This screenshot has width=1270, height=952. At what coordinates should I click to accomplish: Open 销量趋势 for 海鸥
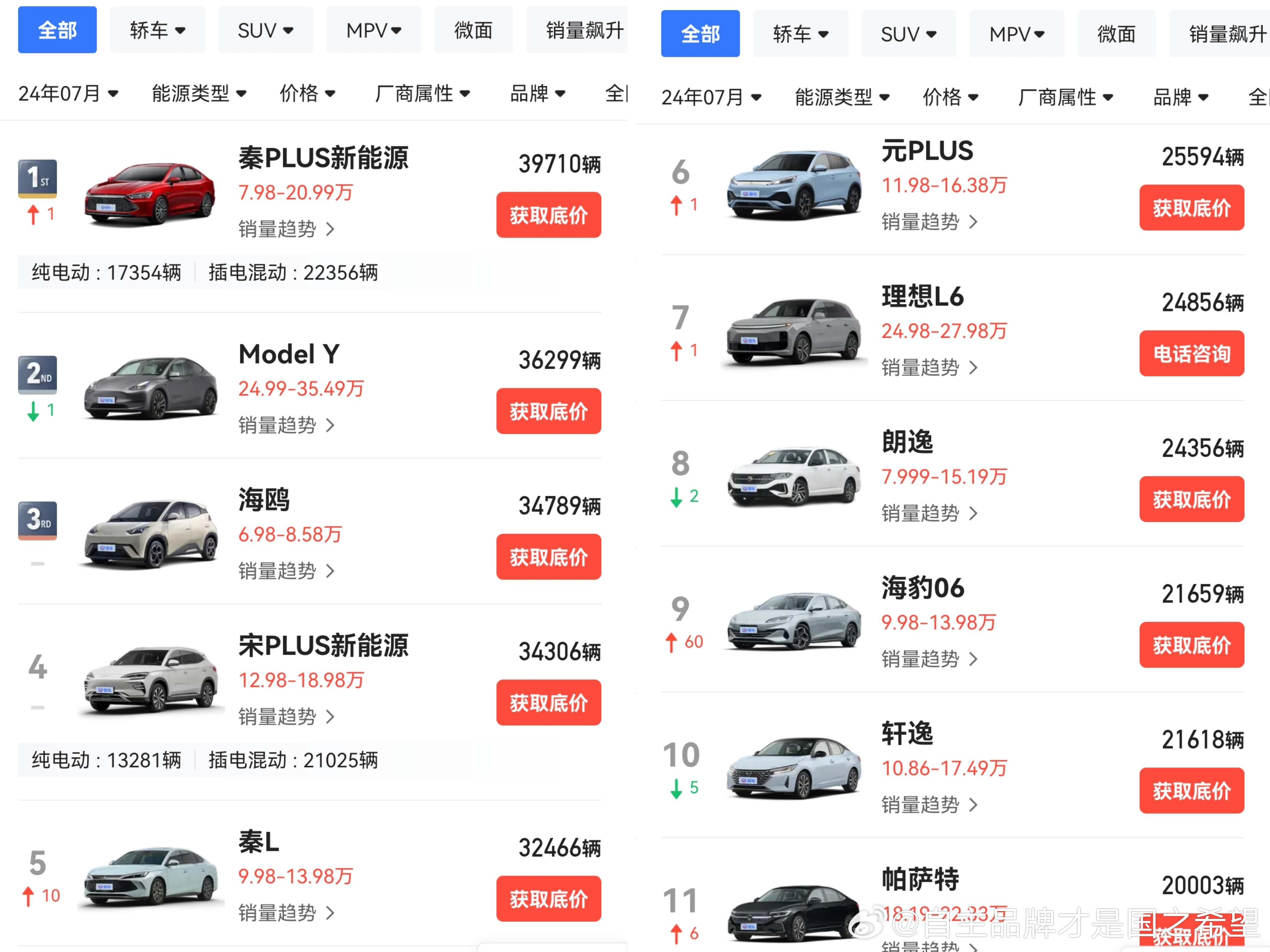coord(286,571)
